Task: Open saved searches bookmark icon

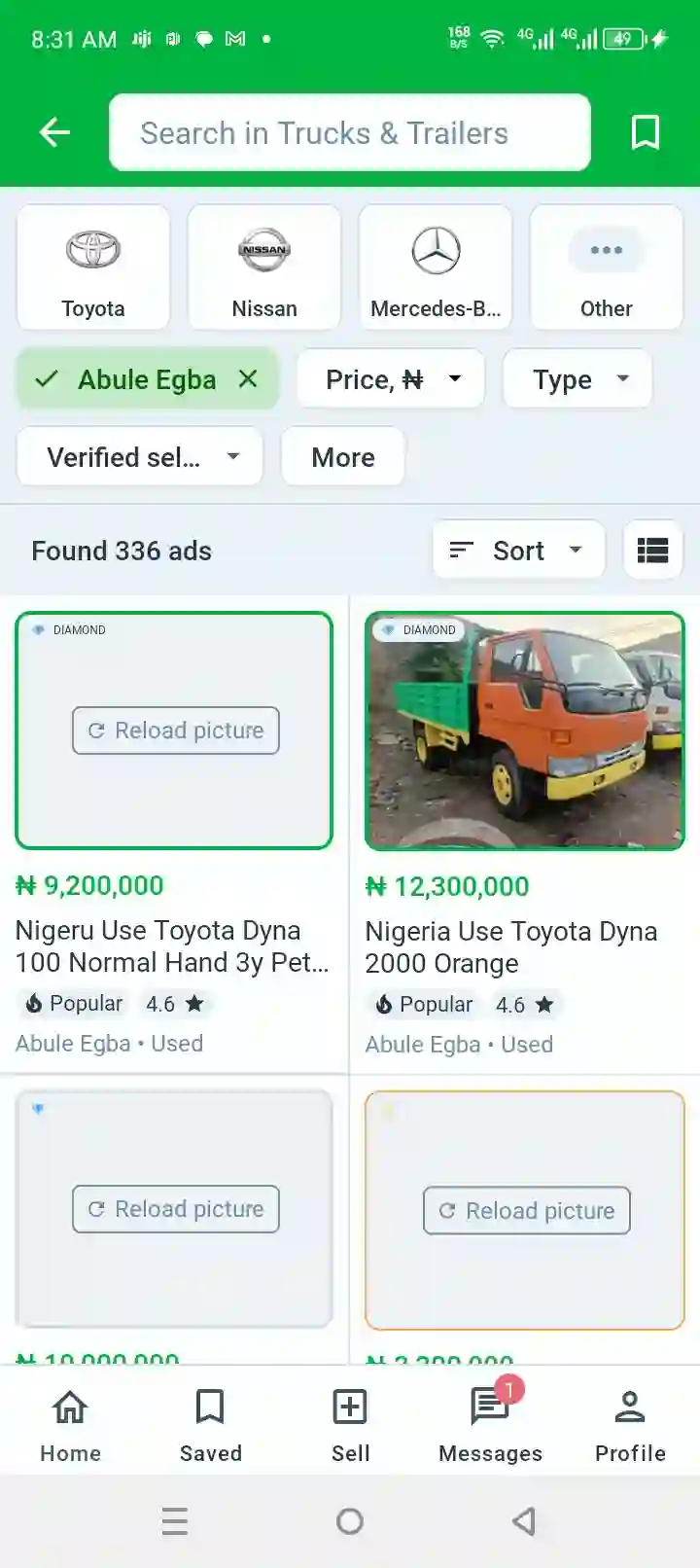Action: point(646,132)
